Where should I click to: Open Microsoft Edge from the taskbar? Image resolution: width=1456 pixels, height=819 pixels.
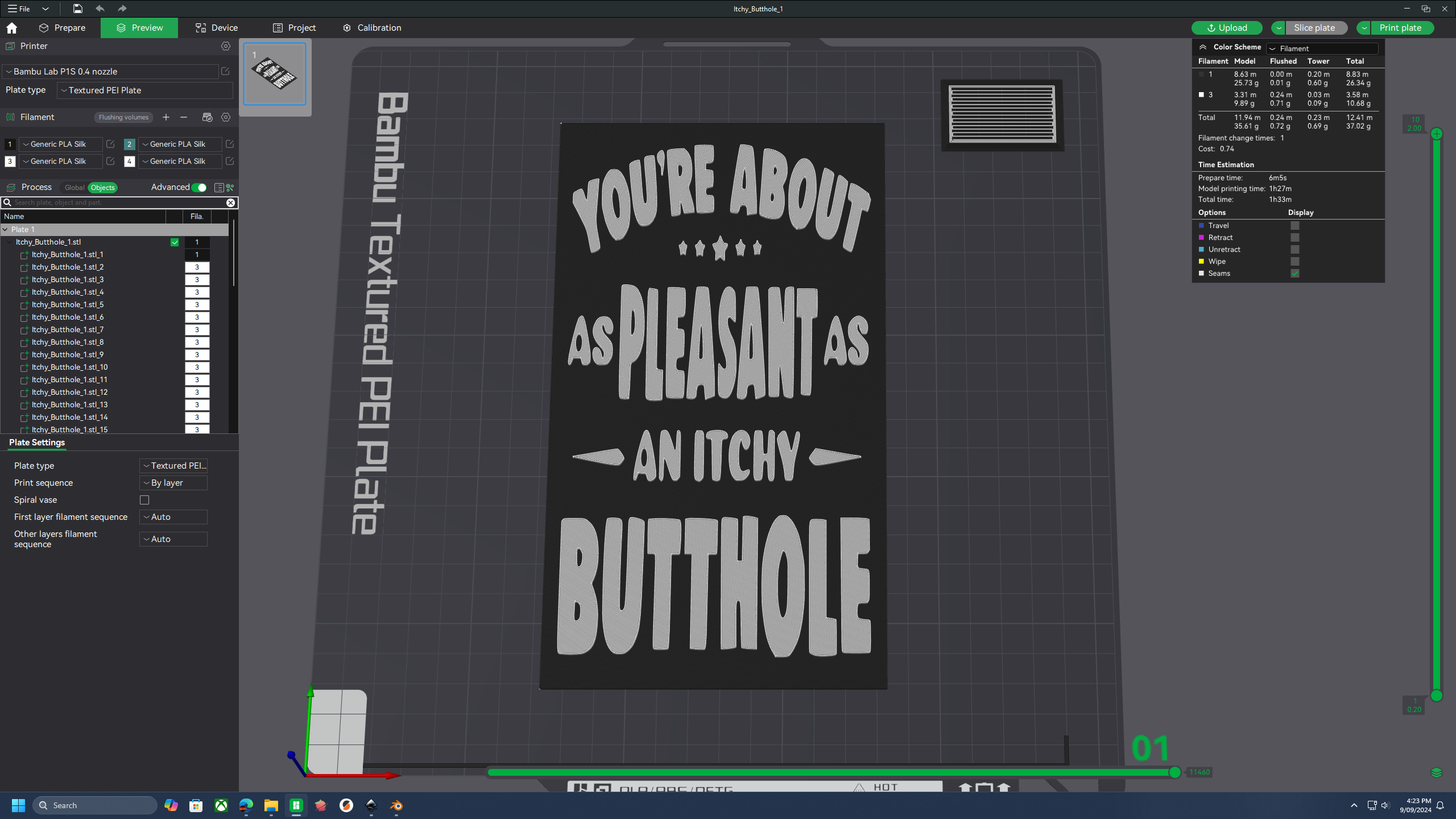point(246,805)
